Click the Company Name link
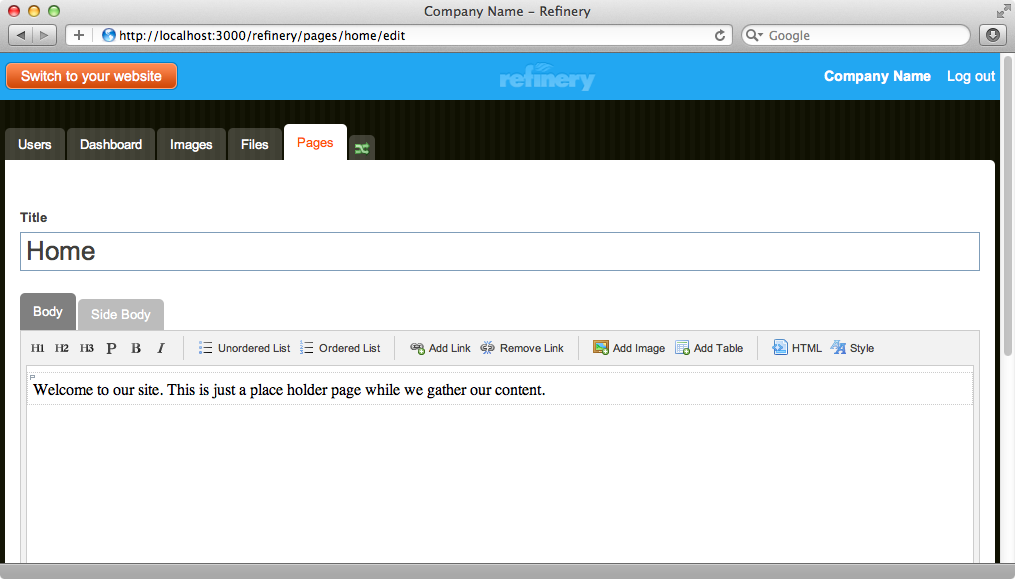The image size is (1015, 579). tap(877, 76)
